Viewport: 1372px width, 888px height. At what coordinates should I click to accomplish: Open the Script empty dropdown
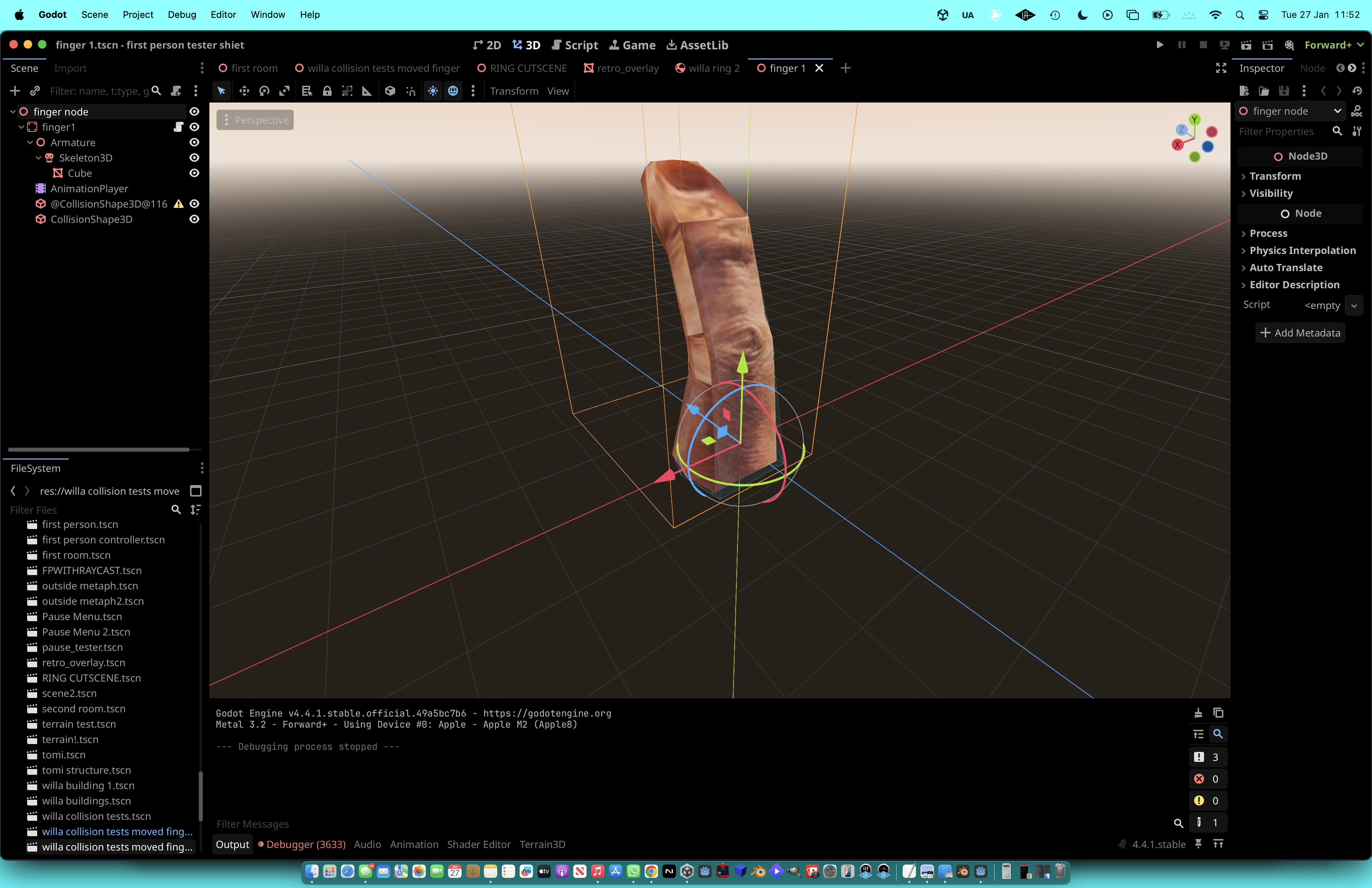coord(1353,305)
